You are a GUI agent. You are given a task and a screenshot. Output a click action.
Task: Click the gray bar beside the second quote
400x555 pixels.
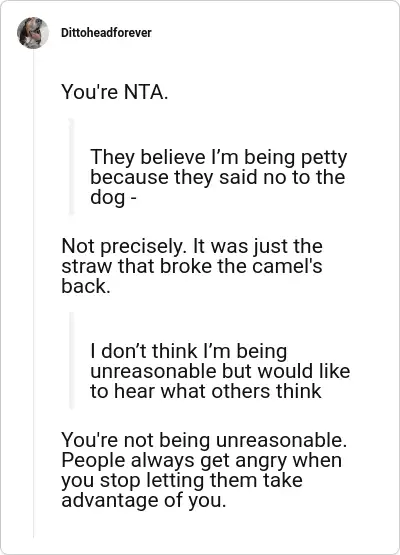tap(71, 360)
